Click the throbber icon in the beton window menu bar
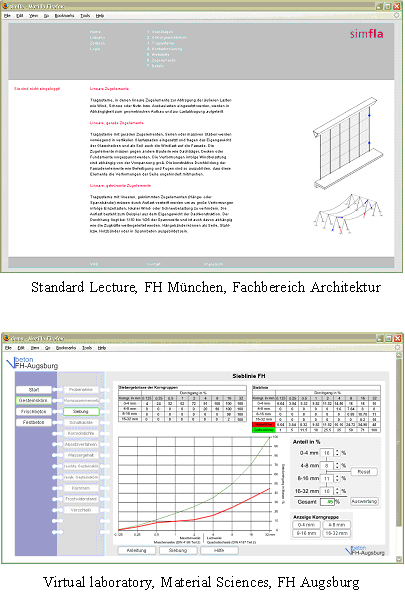405x592 pixels. coord(397,347)
